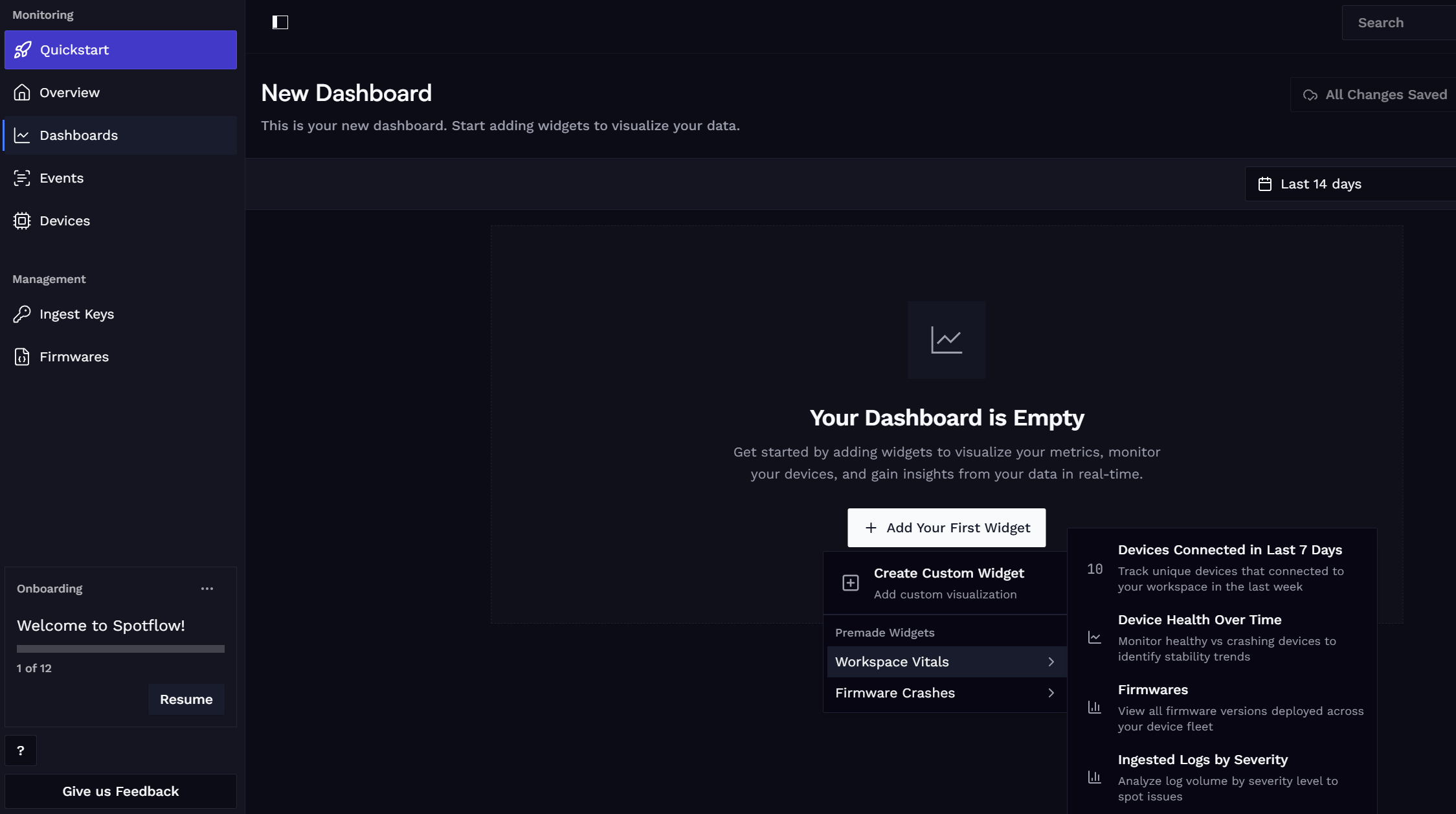The width and height of the screenshot is (1456, 814).
Task: Expand the Firmware Crashes submenu
Action: click(945, 693)
